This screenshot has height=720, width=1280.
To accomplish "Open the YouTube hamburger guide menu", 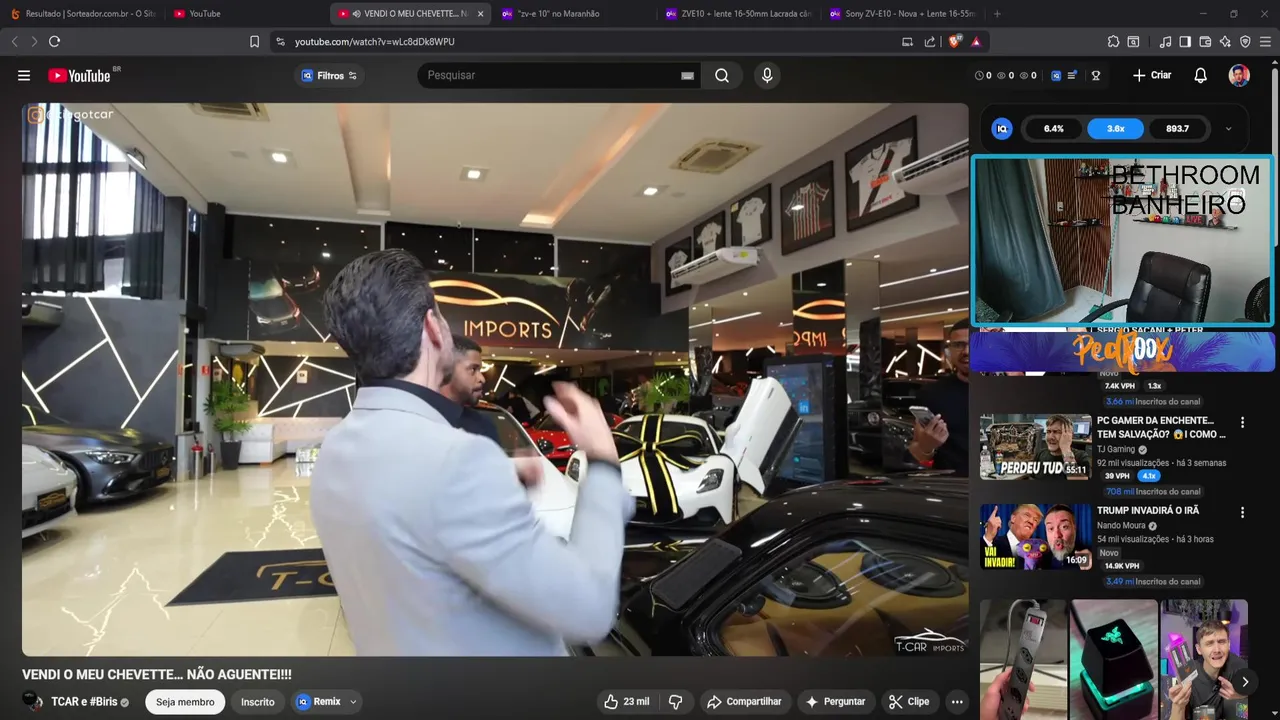I will (24, 75).
